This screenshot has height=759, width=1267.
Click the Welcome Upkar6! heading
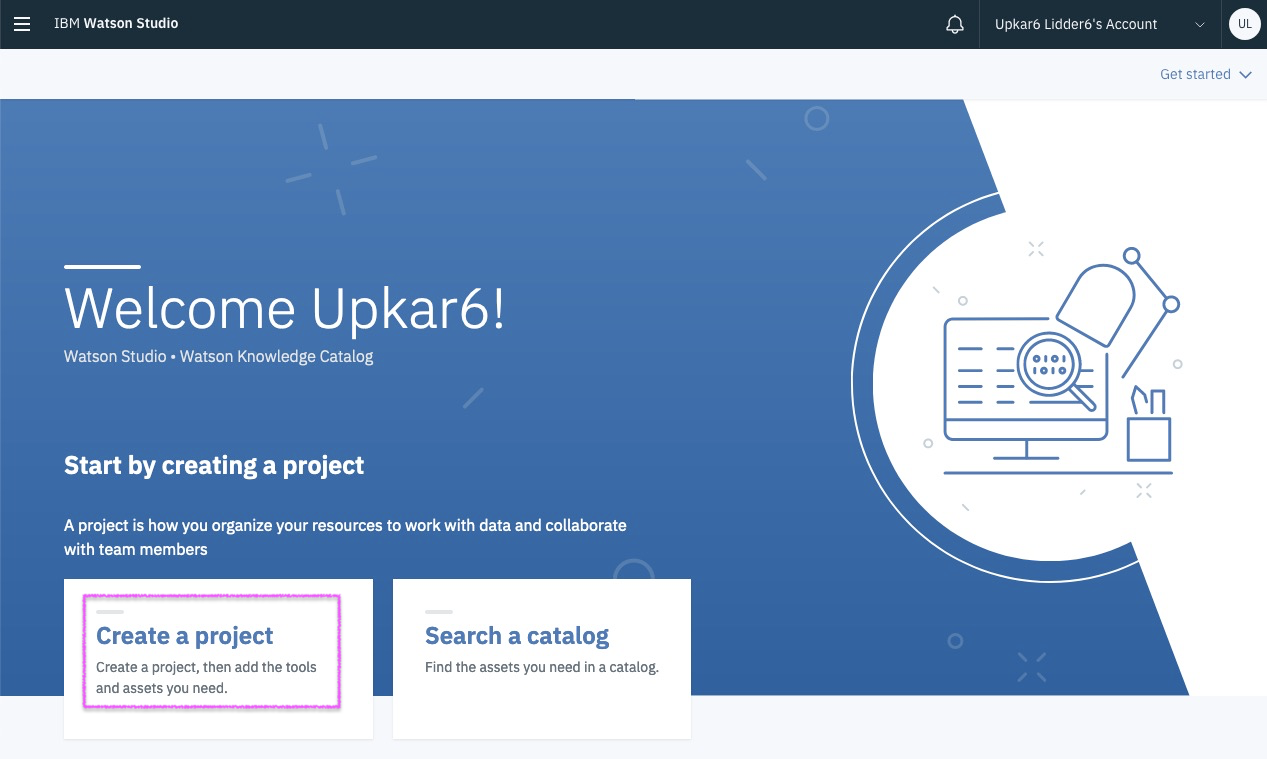point(285,308)
